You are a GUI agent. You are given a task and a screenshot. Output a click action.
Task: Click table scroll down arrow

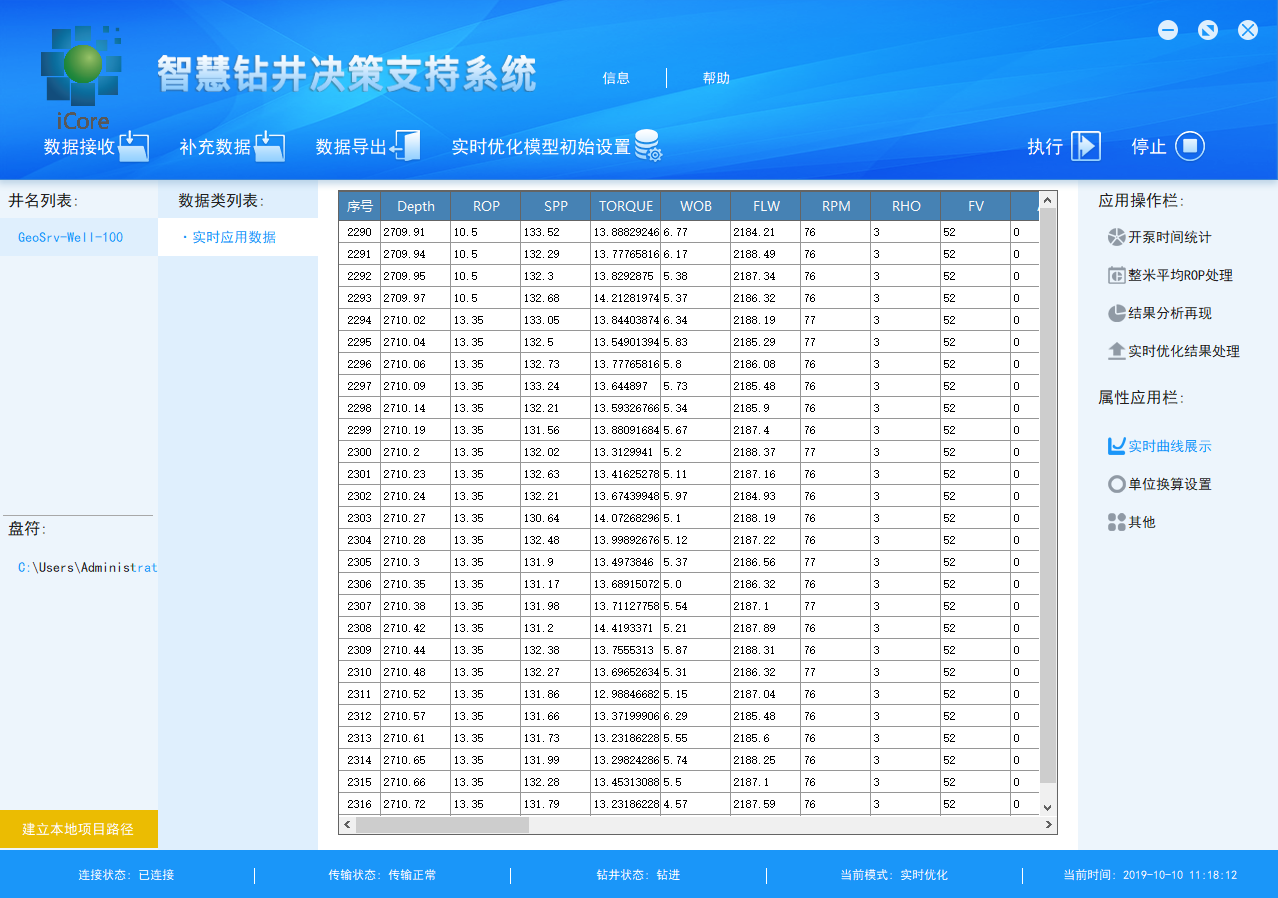tap(1048, 807)
